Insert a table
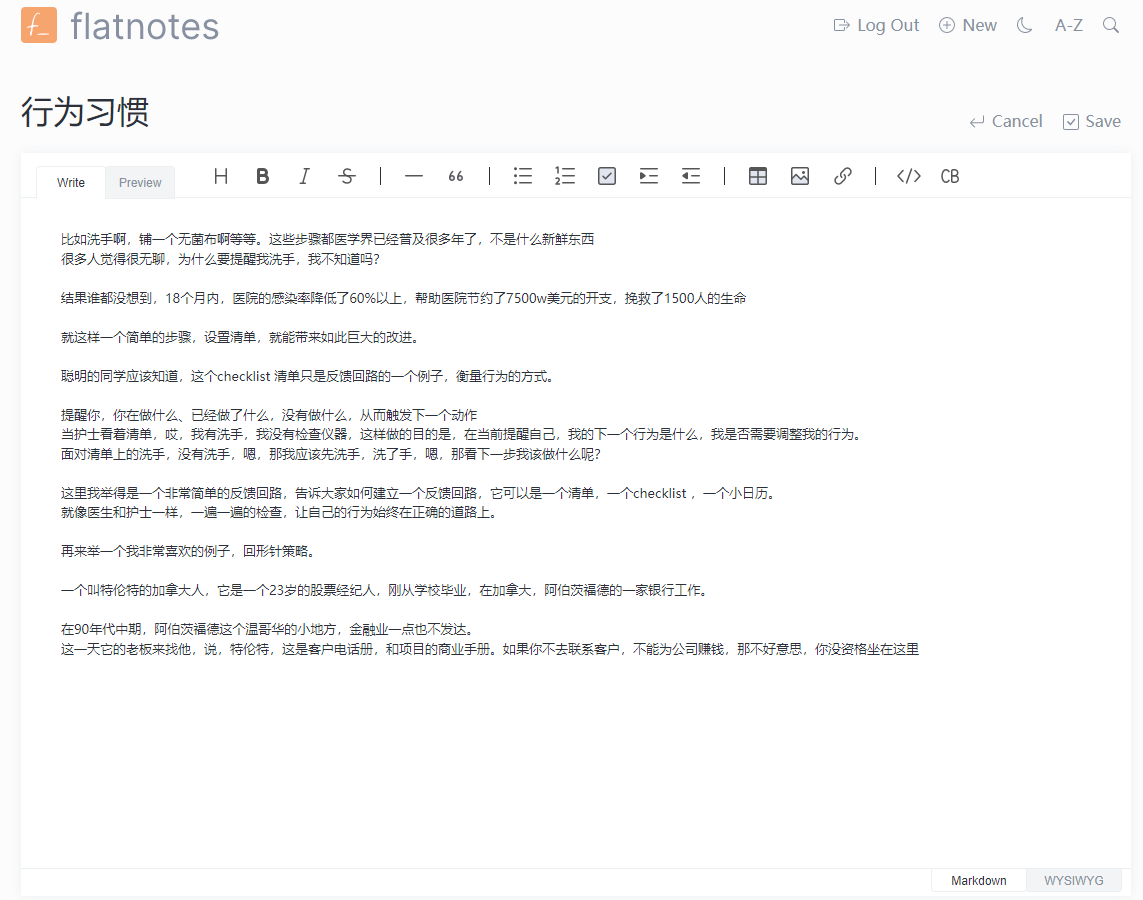The height and width of the screenshot is (900, 1143). [x=757, y=176]
